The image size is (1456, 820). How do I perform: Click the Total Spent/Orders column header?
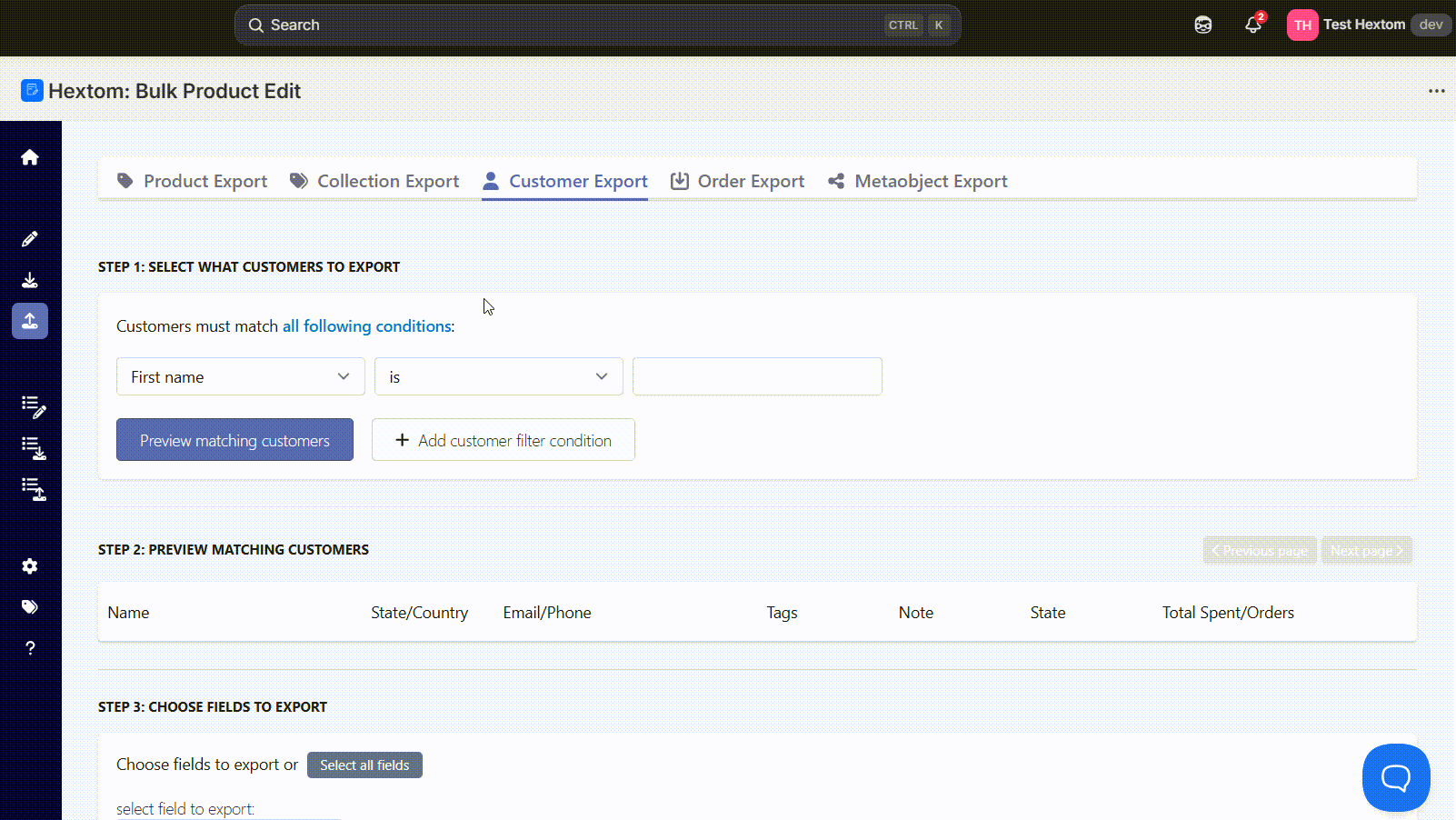(1228, 613)
